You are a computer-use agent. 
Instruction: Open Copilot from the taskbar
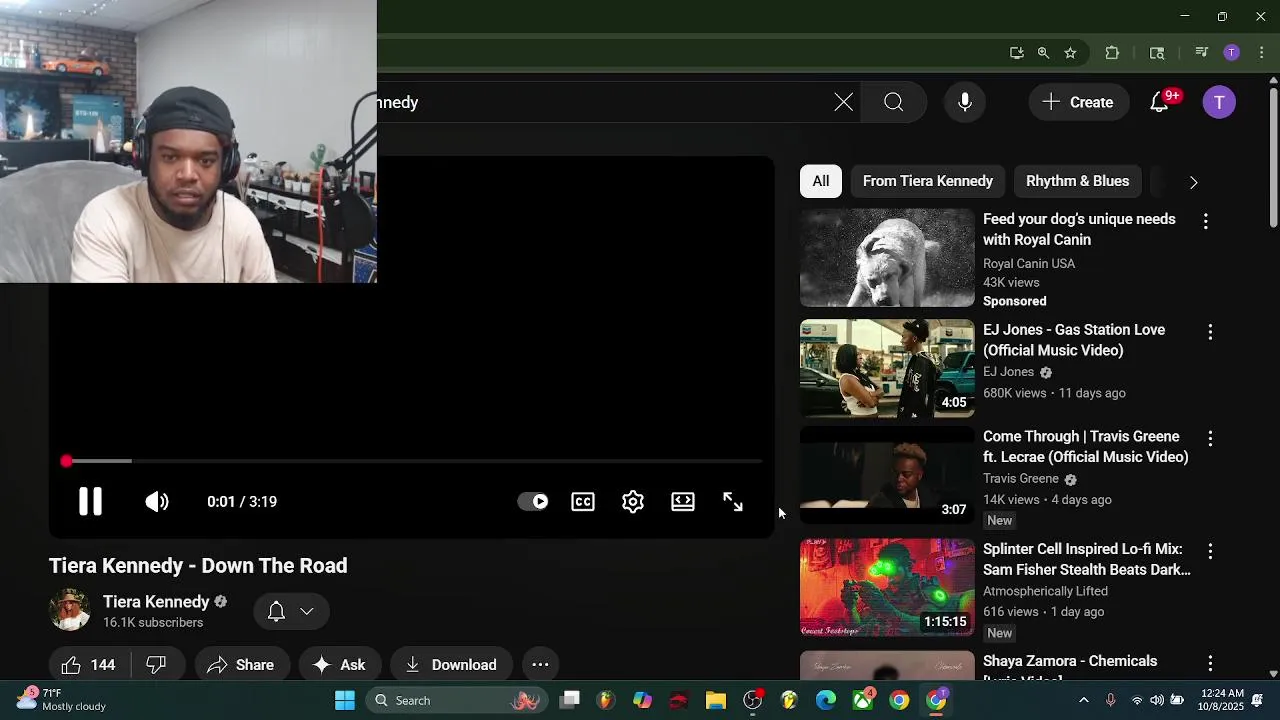(642, 700)
